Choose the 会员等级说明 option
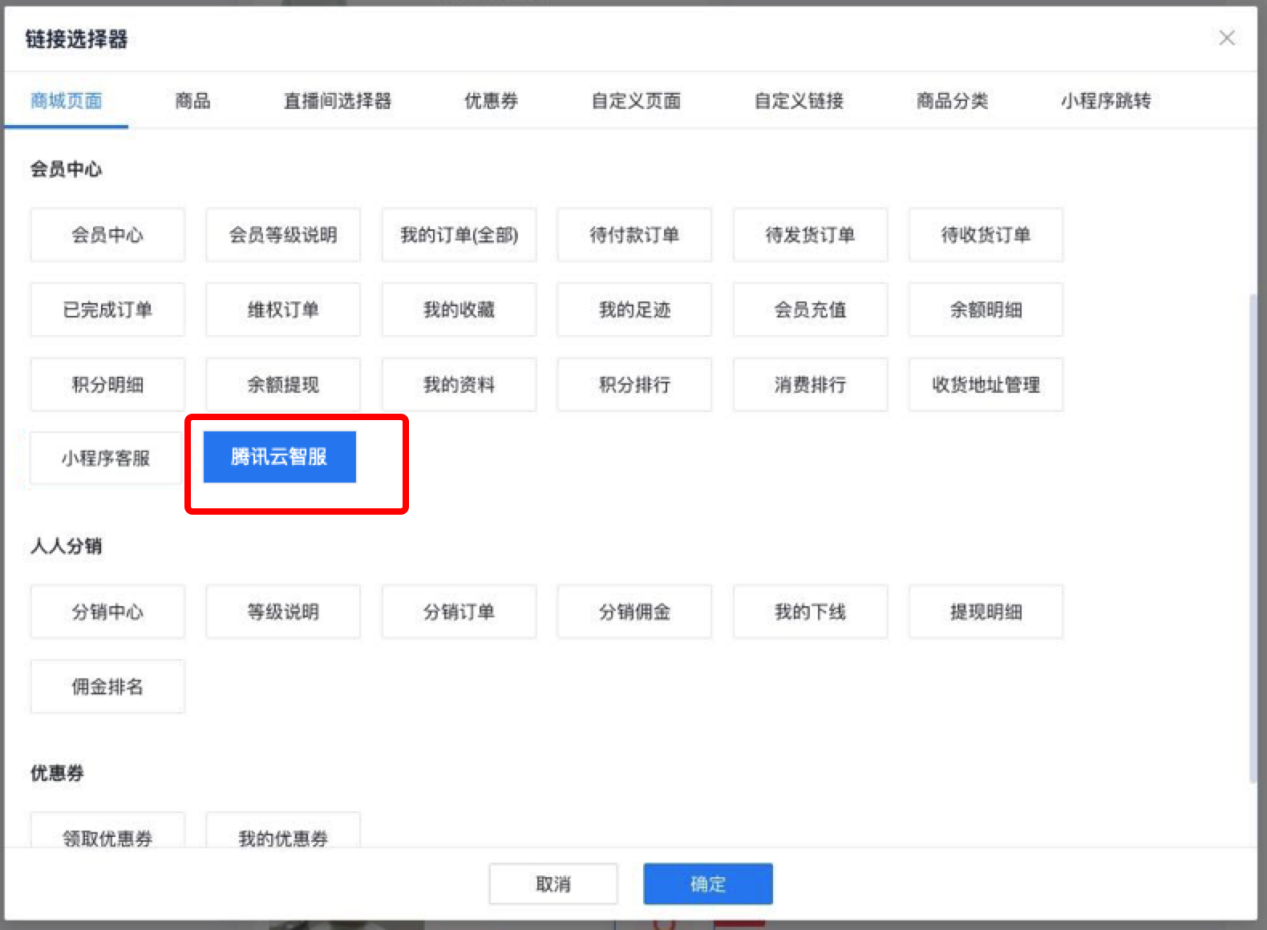Image resolution: width=1267 pixels, height=930 pixels. tap(283, 235)
